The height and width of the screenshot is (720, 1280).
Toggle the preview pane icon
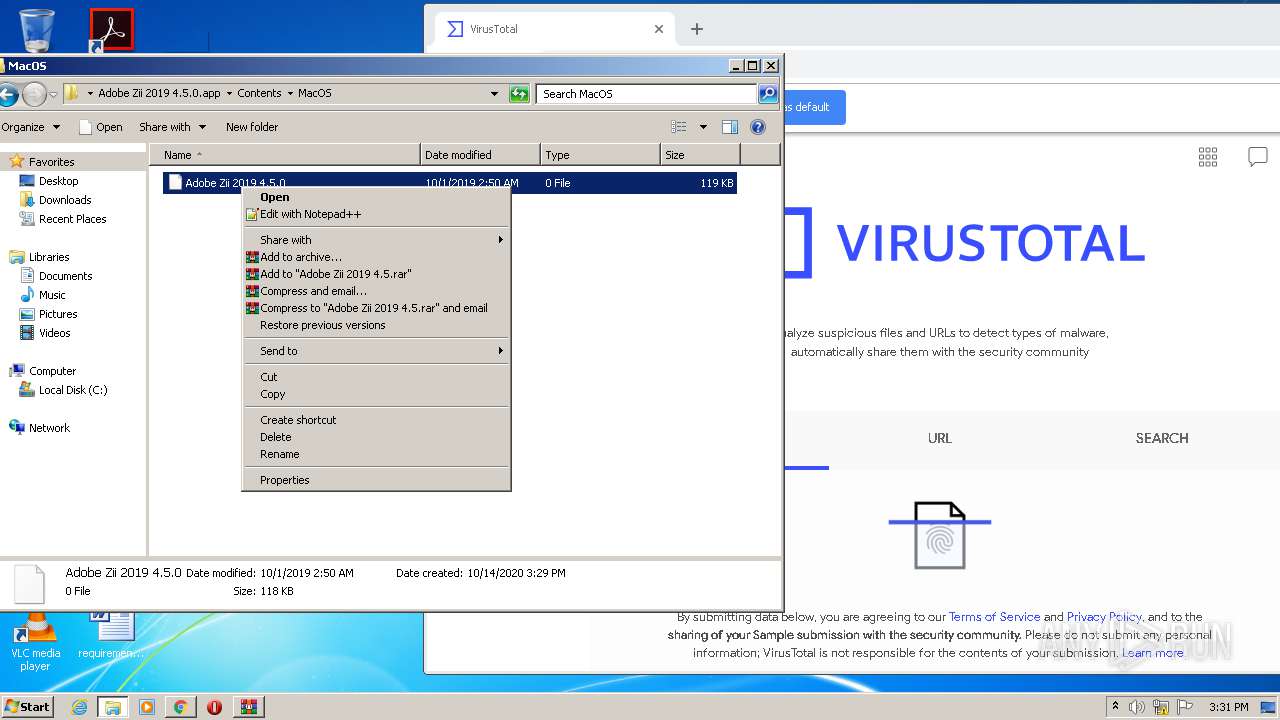[x=730, y=127]
